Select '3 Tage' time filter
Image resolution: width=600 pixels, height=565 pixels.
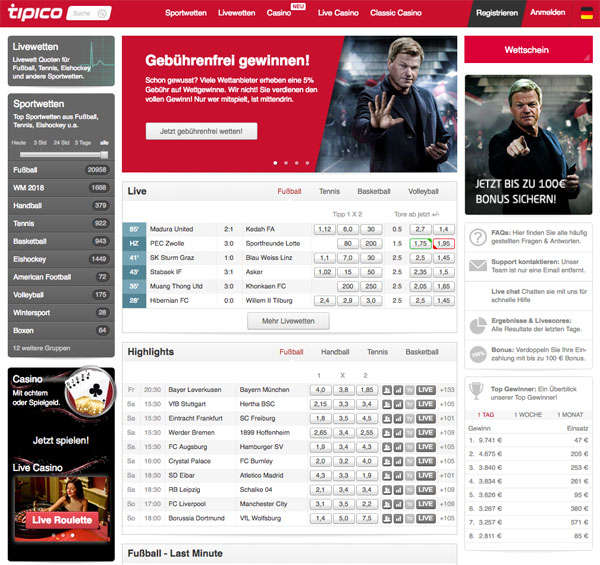click(x=83, y=143)
